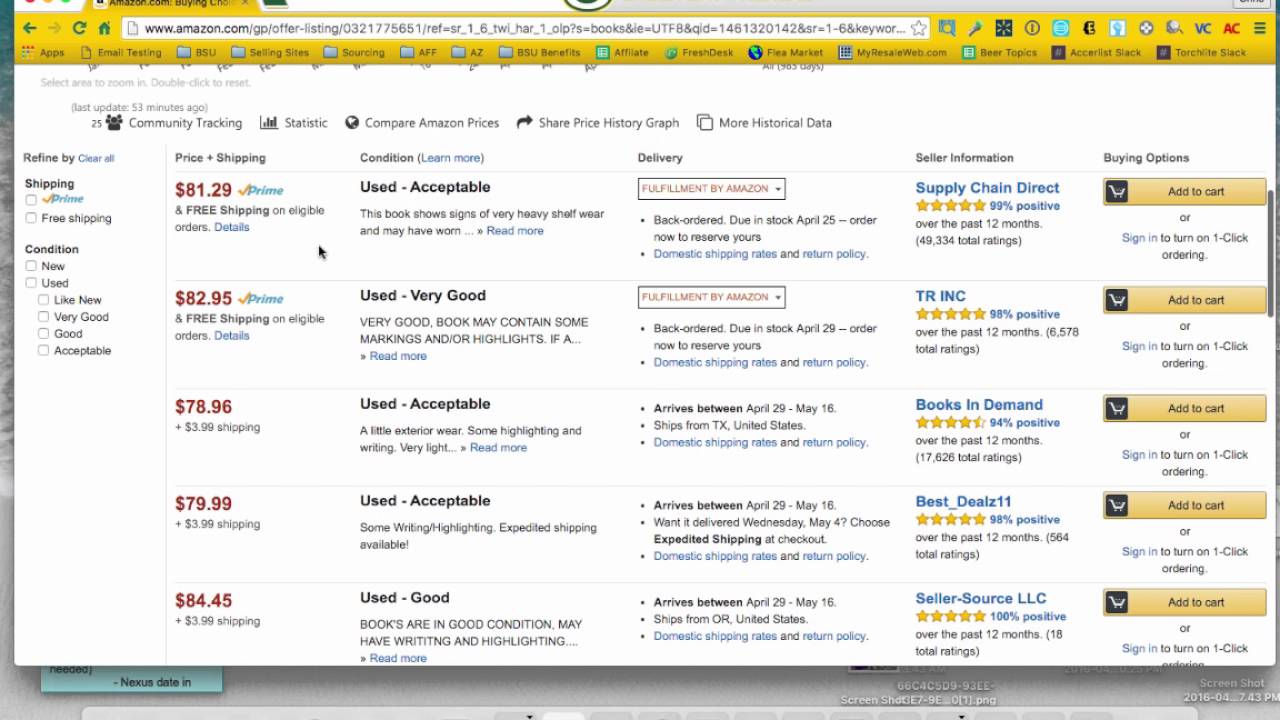Open the FreshDesk bookmark

pyautogui.click(x=699, y=52)
